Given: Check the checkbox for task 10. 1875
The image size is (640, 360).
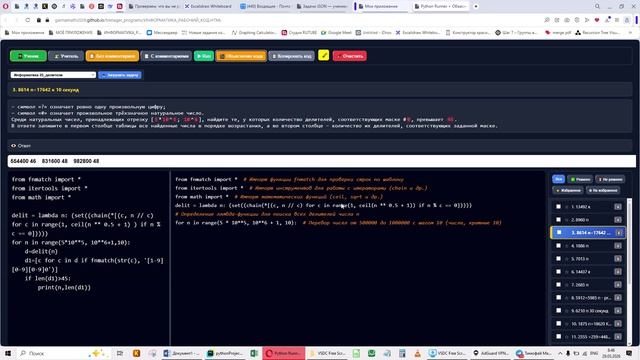Looking at the screenshot, I should tap(558, 324).
